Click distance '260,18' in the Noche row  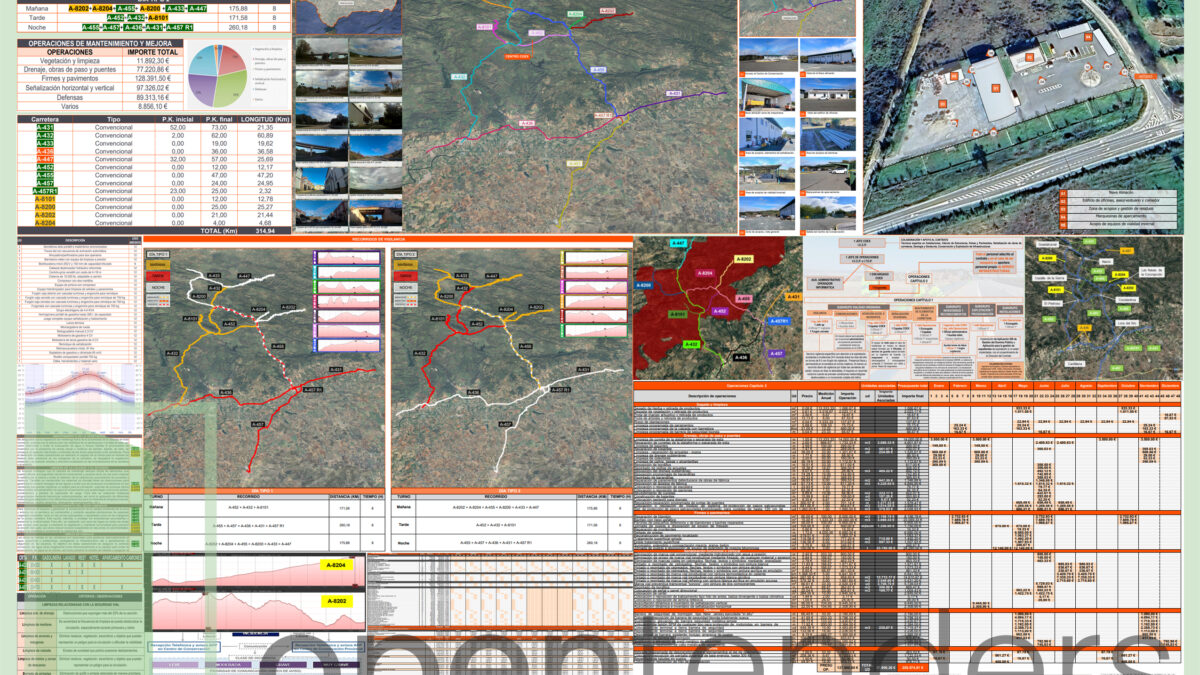[x=238, y=27]
